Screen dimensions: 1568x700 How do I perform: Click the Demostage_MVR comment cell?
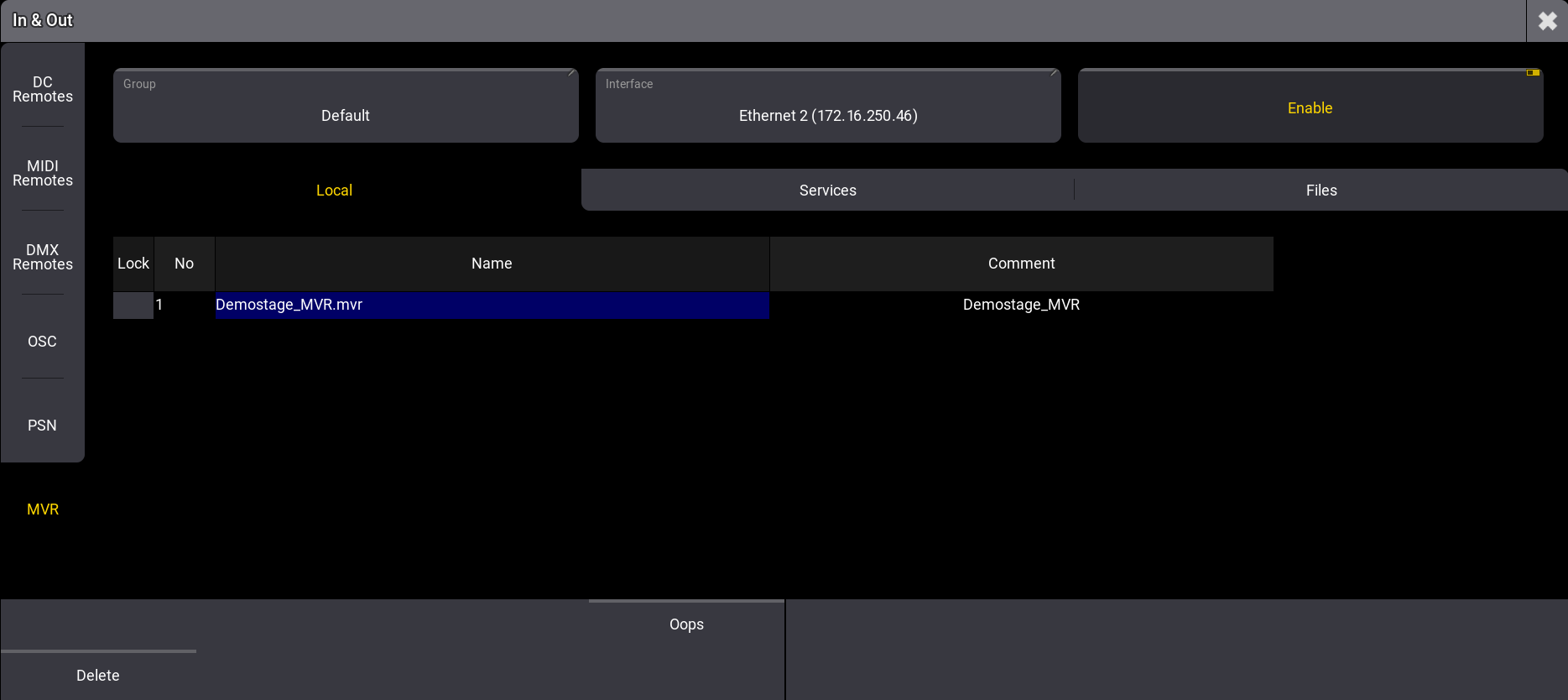1021,305
